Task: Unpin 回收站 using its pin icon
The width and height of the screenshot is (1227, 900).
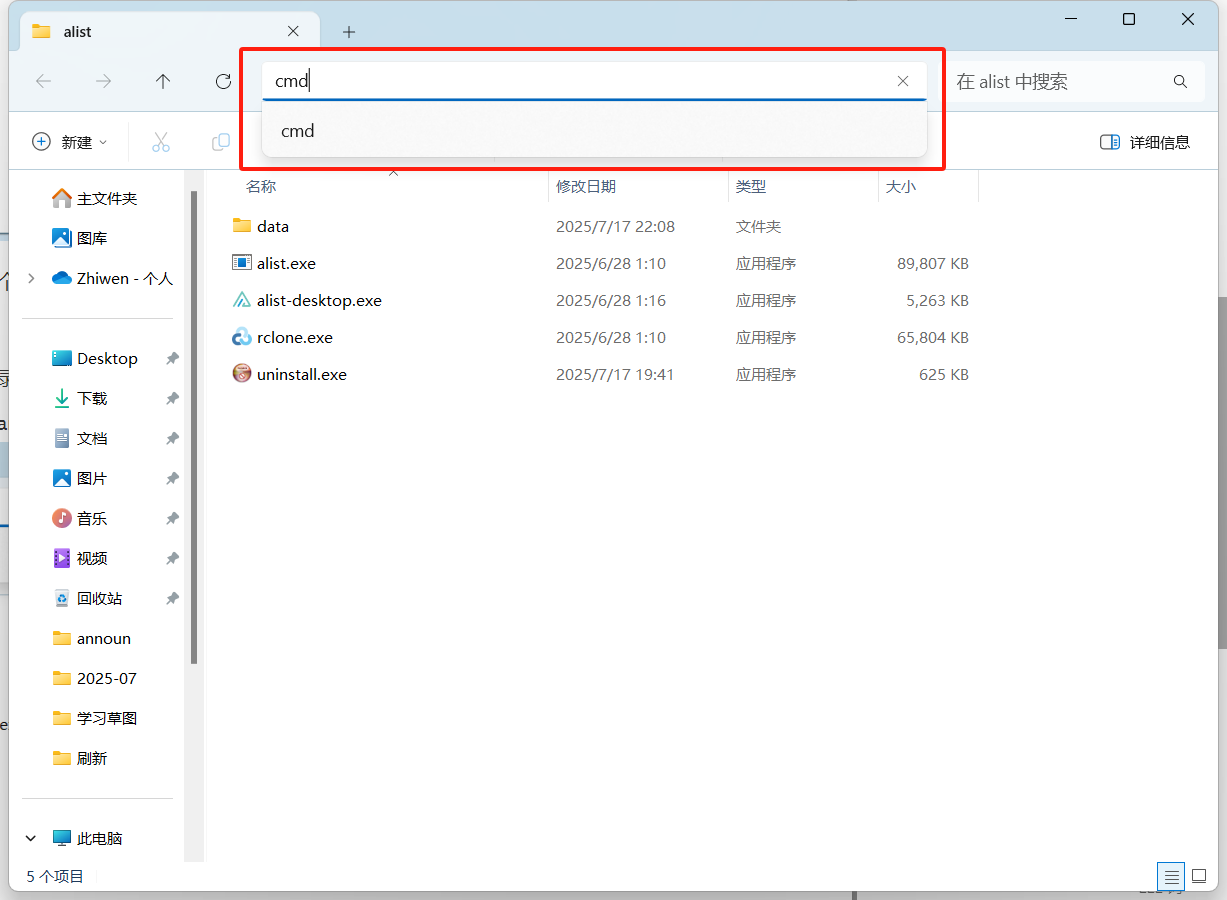Action: (172, 598)
